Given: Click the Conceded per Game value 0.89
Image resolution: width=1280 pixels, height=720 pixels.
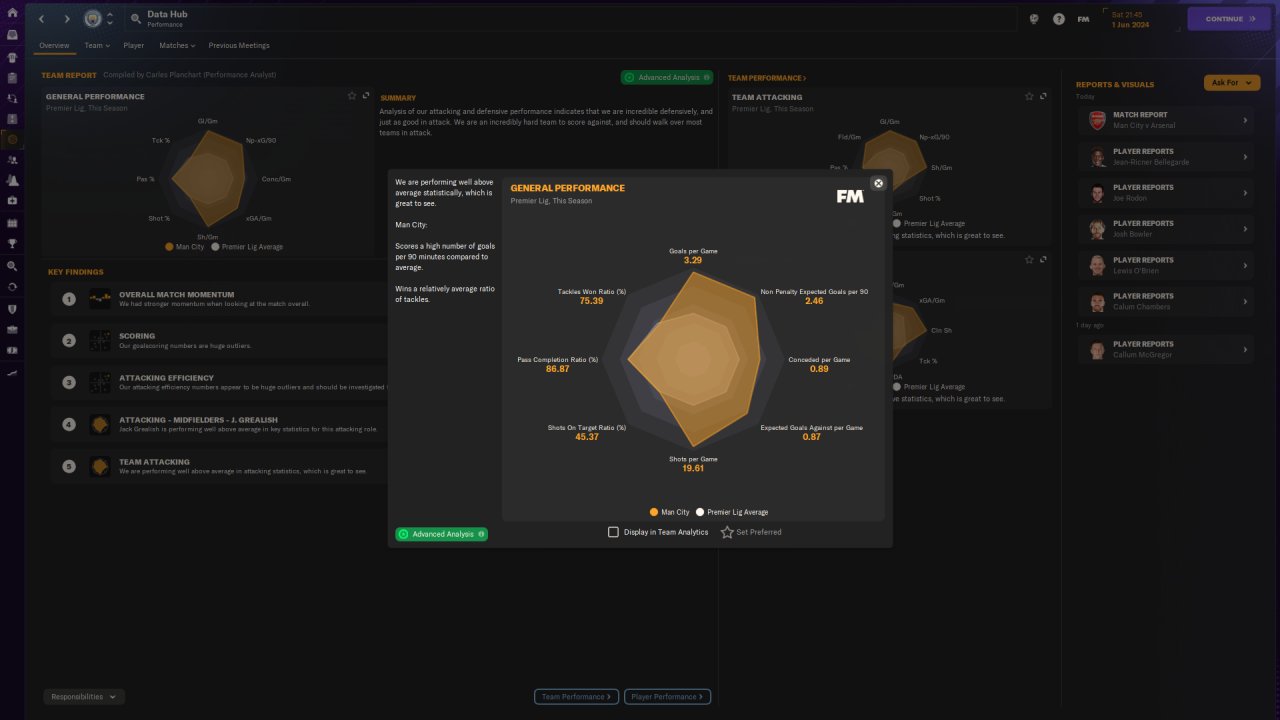Looking at the screenshot, I should coord(819,369).
